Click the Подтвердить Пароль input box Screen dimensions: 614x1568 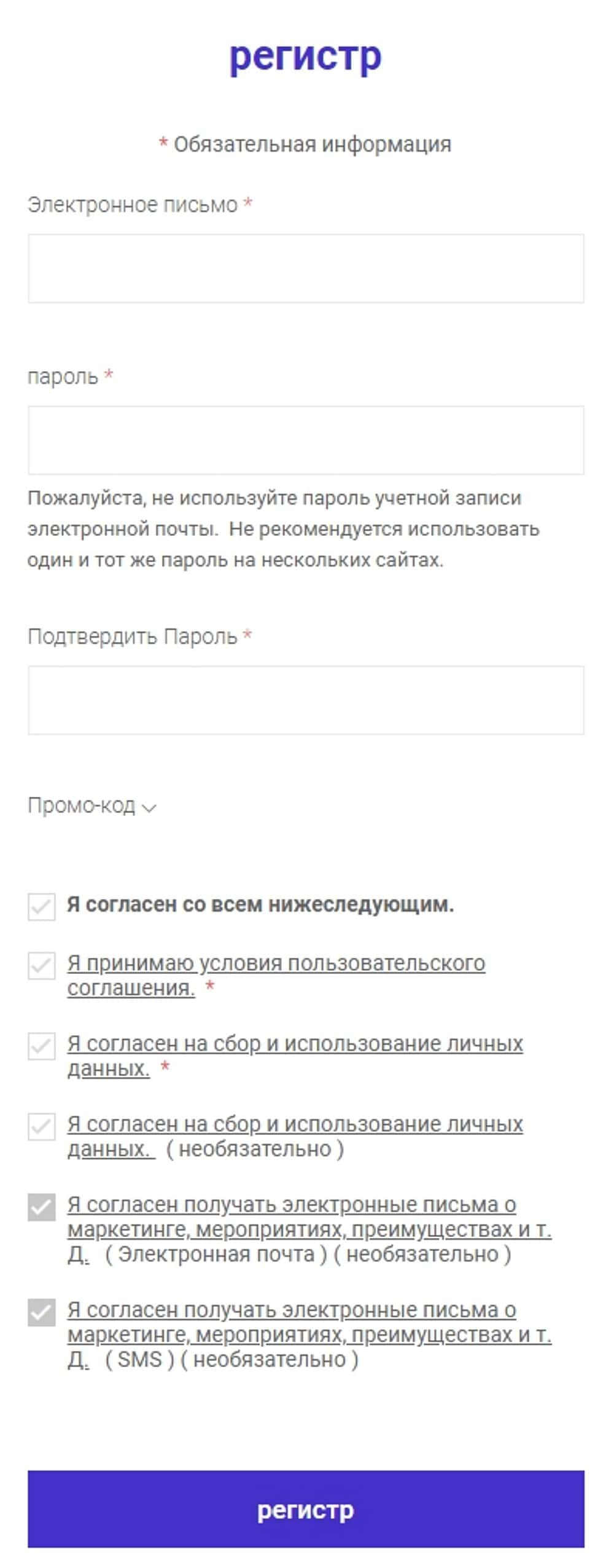tap(306, 700)
